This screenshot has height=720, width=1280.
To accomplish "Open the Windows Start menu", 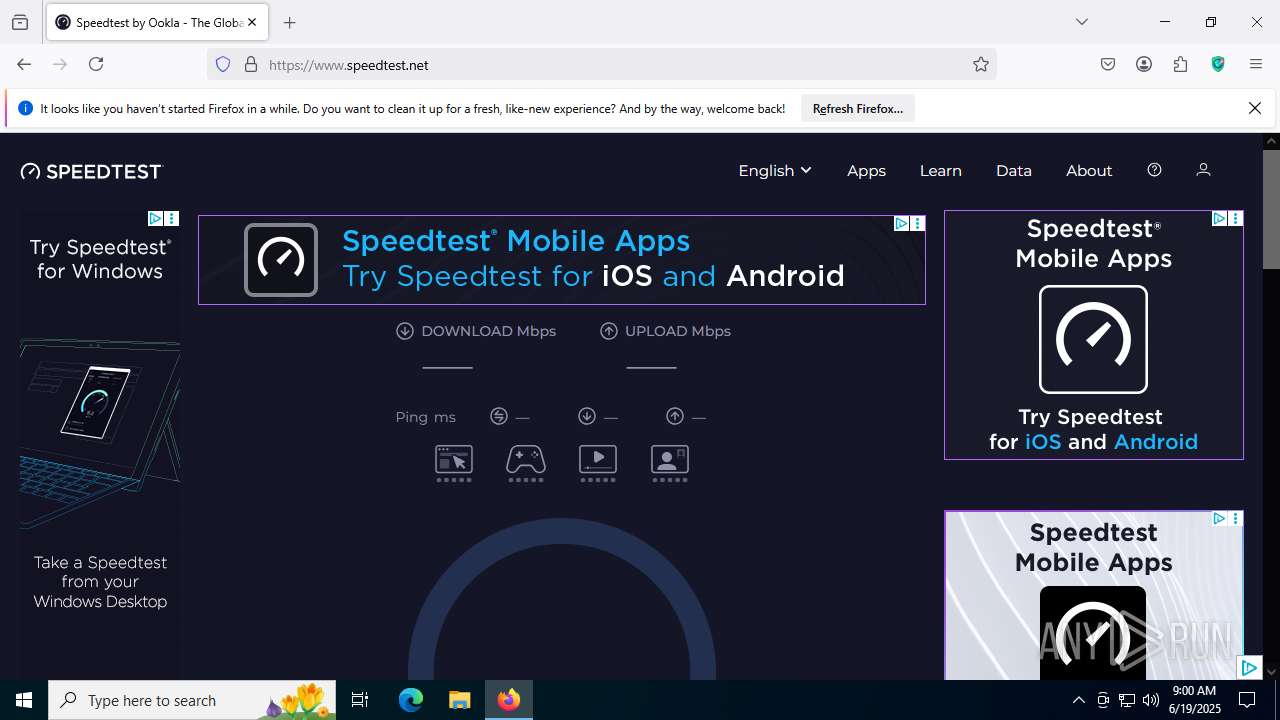I will 24,700.
